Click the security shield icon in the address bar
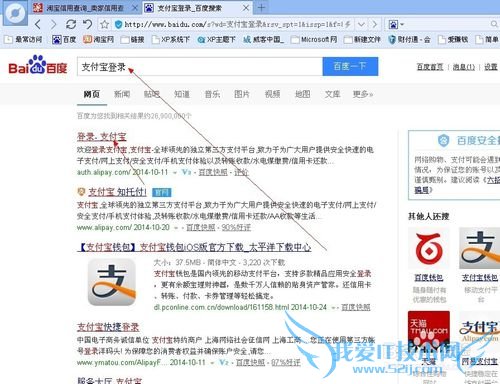 point(118,24)
